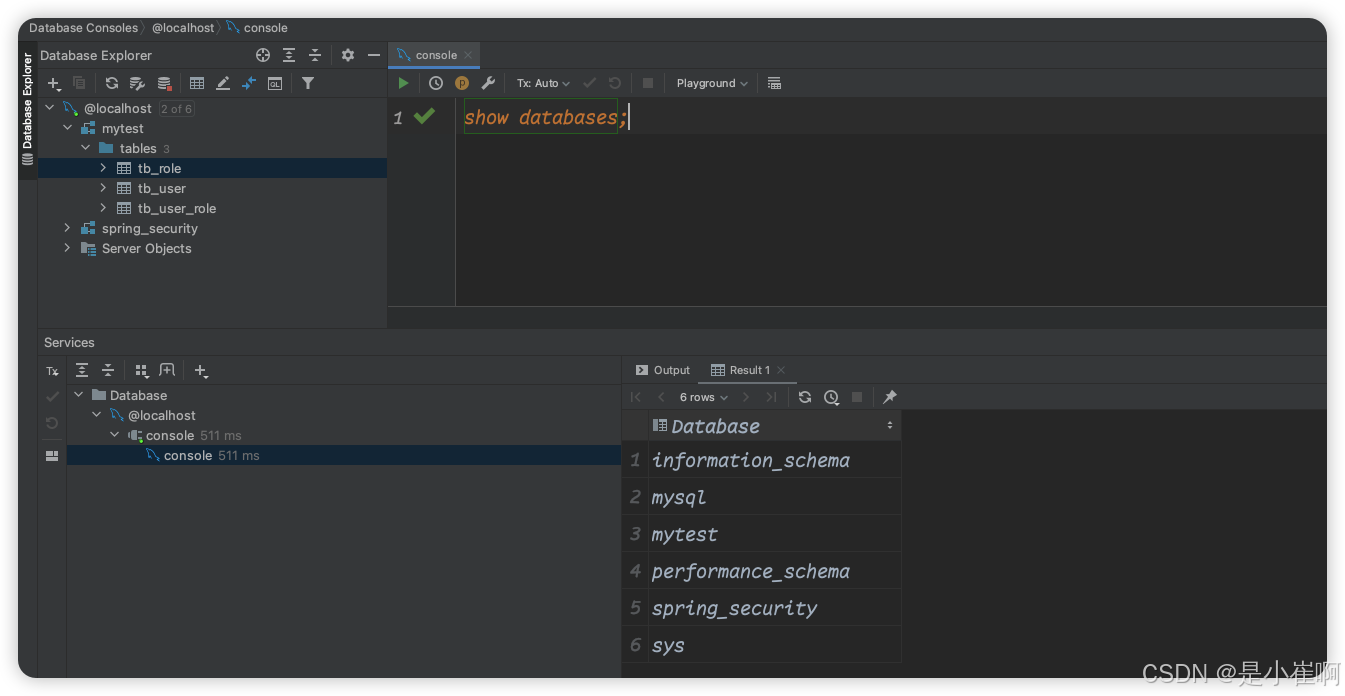Click Collapse All icon in Services toolbar
Image resolution: width=1345 pixels, height=696 pixels.
click(x=108, y=370)
